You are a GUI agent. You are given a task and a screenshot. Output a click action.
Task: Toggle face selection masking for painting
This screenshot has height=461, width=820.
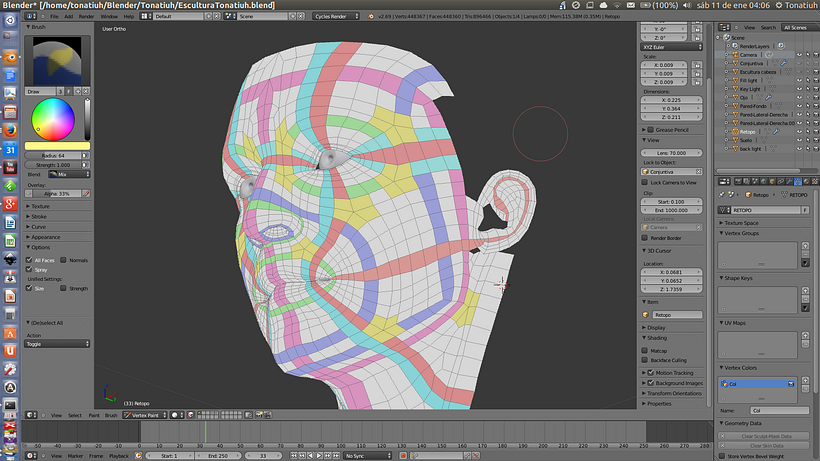[x=191, y=415]
